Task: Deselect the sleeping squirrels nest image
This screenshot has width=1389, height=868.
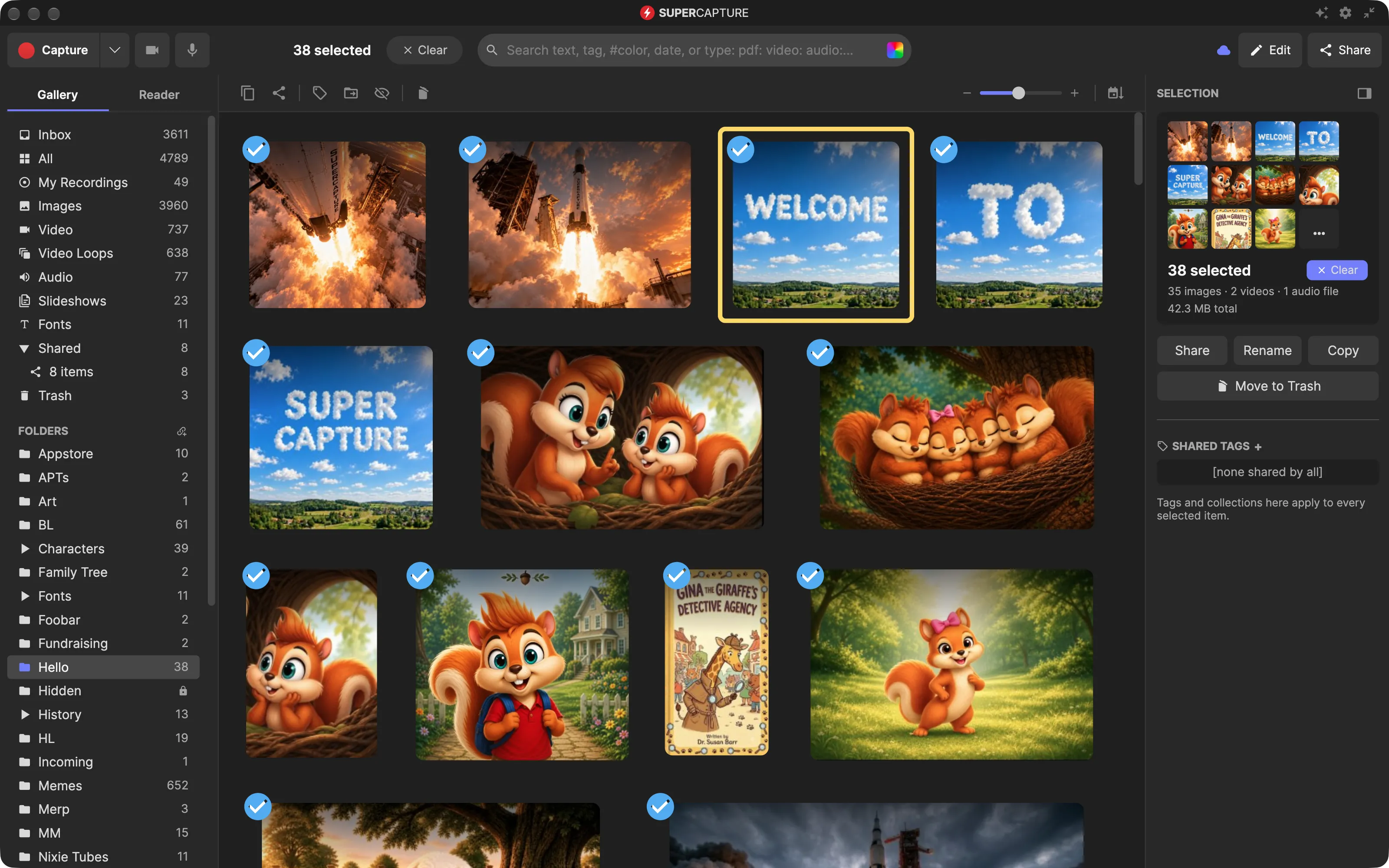Action: tap(820, 352)
